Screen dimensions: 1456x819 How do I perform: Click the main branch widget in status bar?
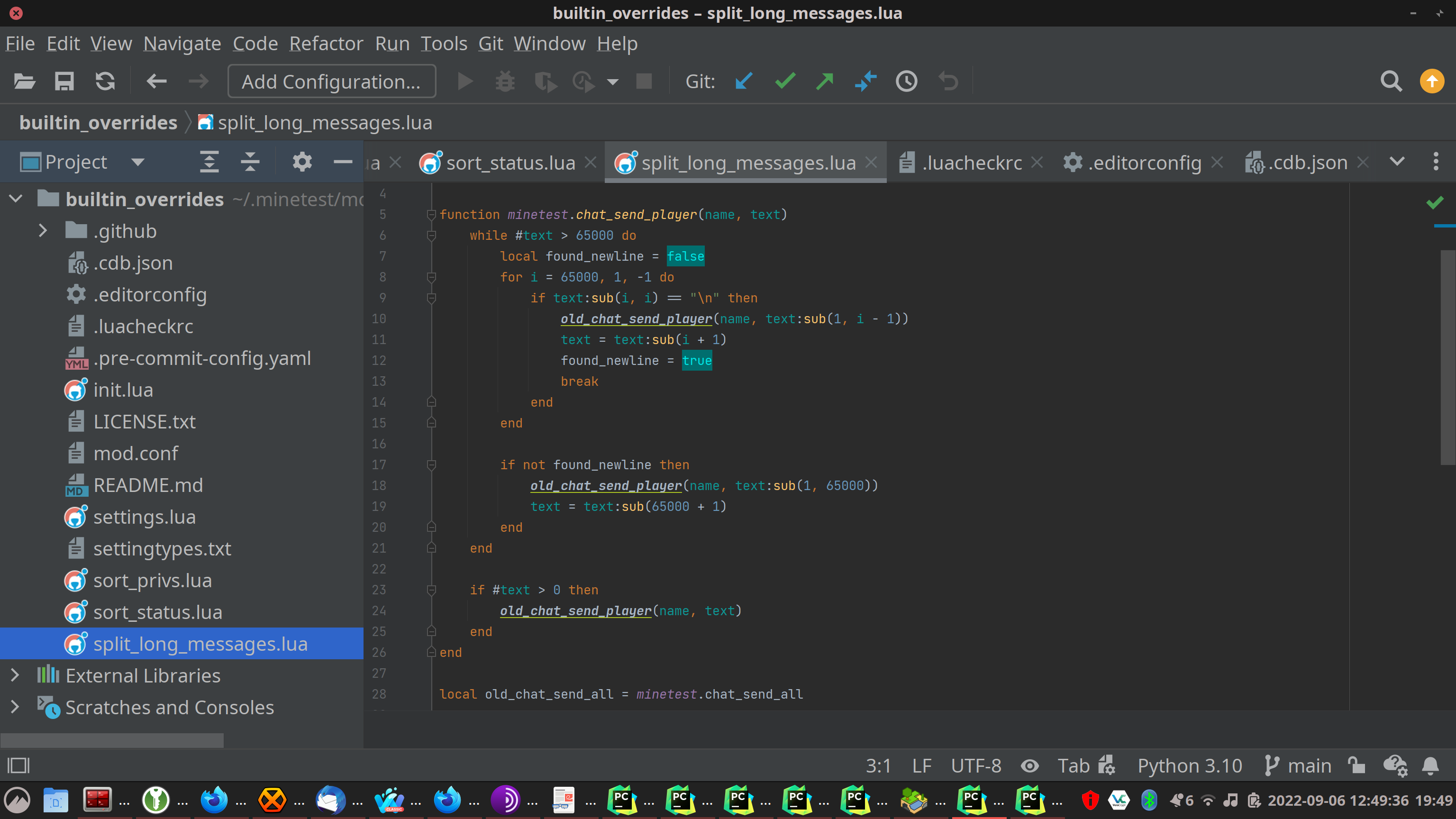tap(1298, 766)
